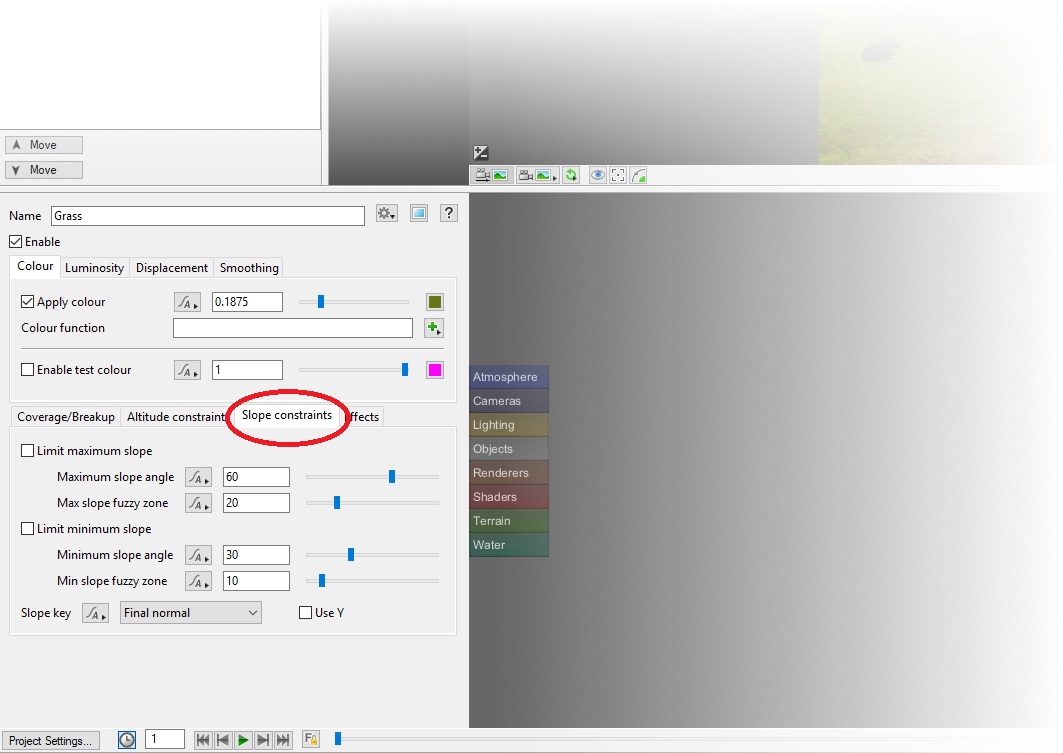Open the Renderers node group

click(508, 473)
